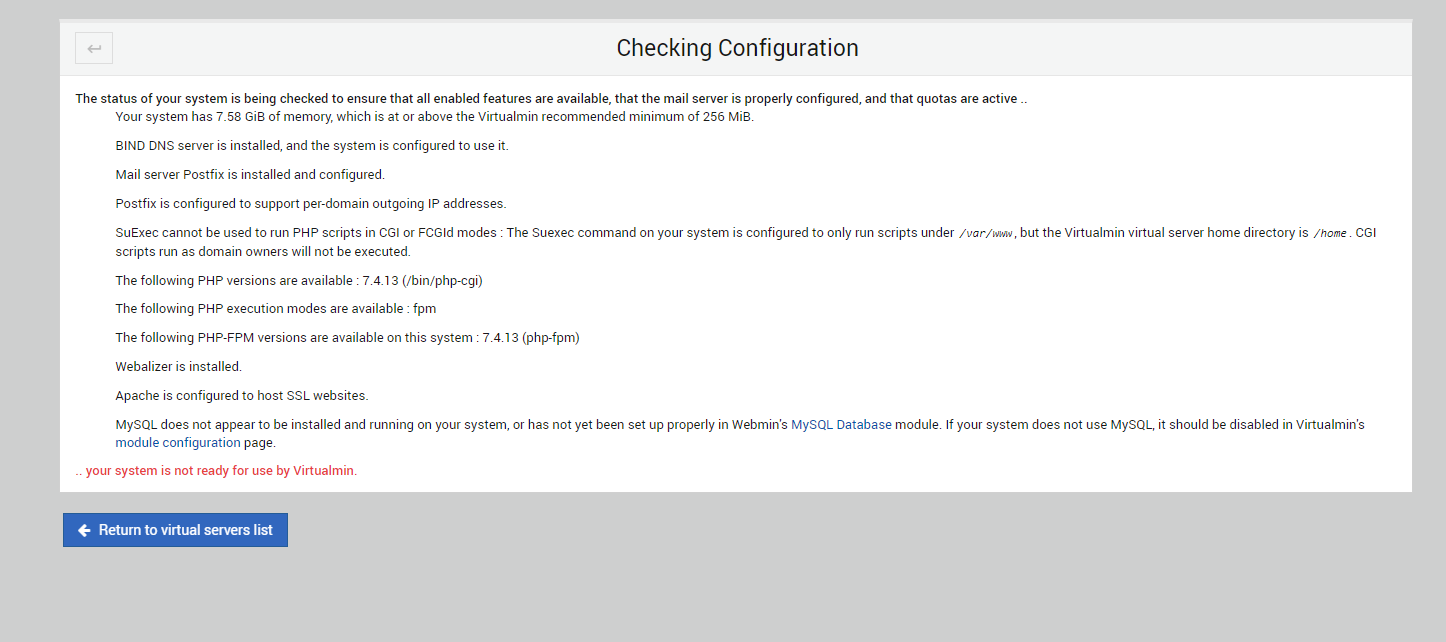This screenshot has width=1446, height=642.
Task: Return to virtual servers list
Action: tap(175, 530)
